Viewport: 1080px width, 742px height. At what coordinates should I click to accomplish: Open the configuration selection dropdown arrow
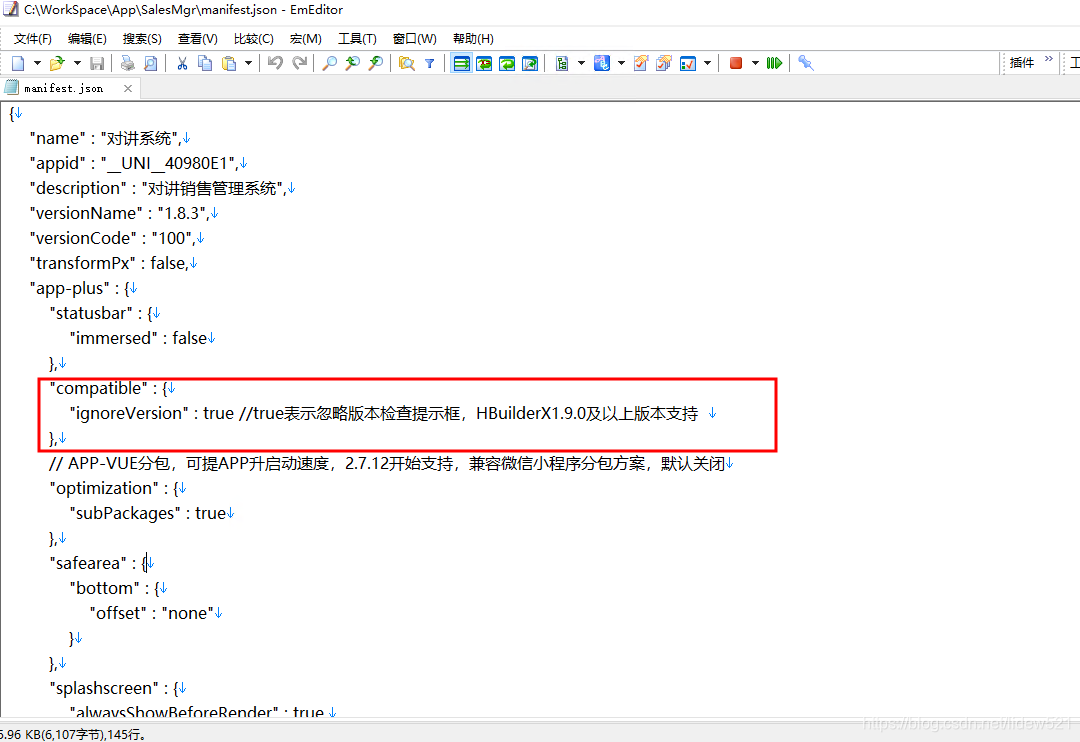(581, 63)
